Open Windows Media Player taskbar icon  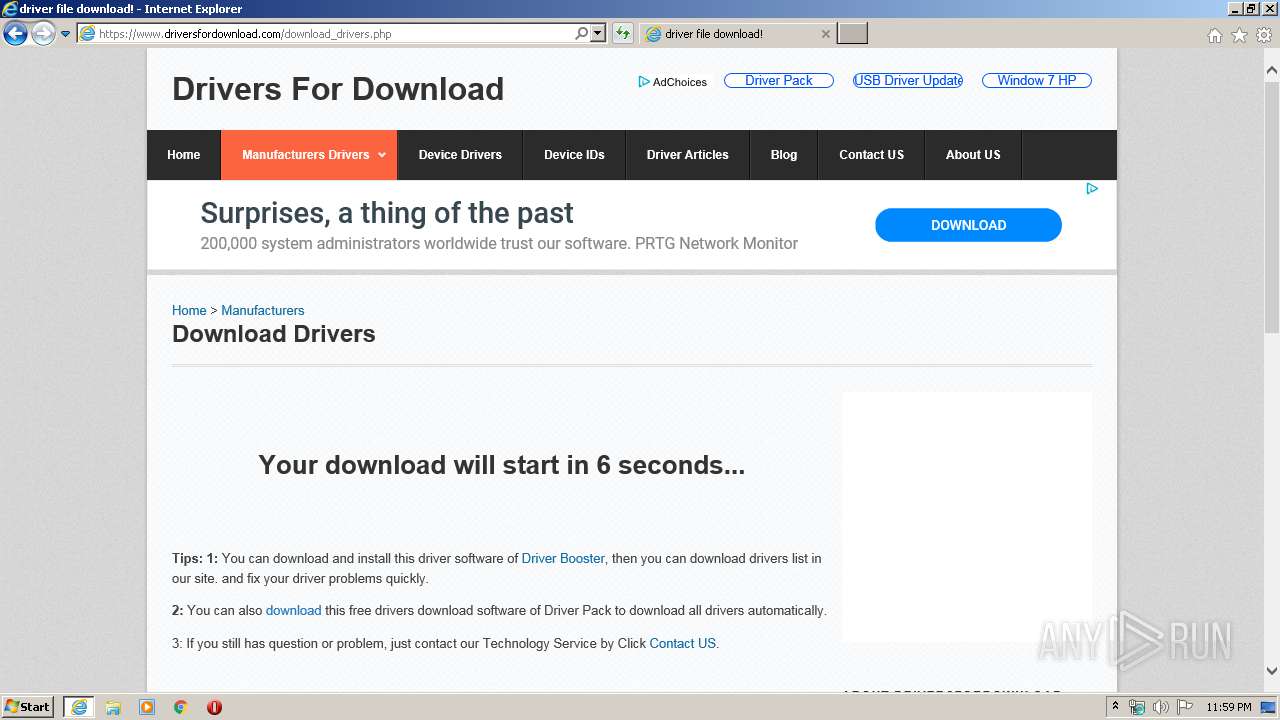point(147,707)
